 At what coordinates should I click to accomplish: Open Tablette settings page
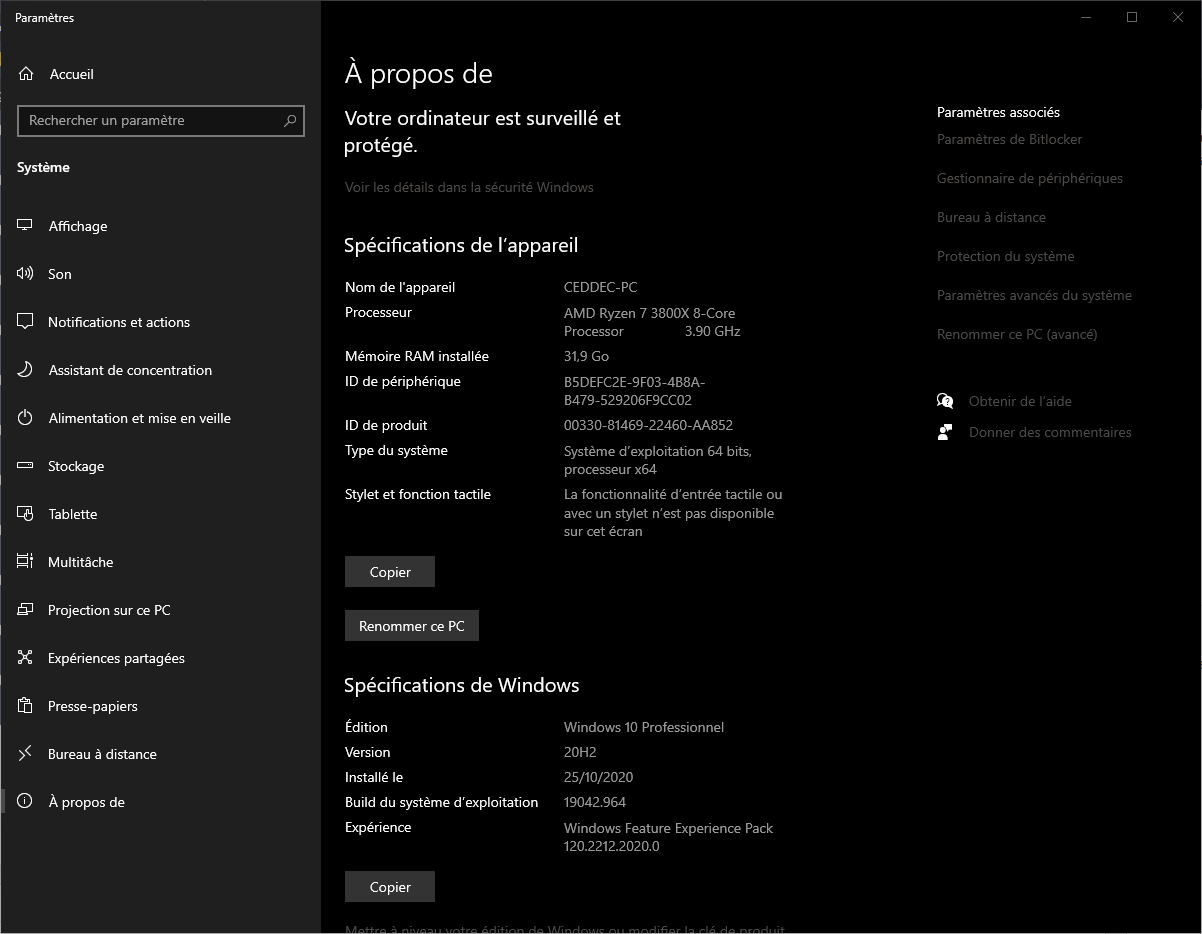point(73,514)
